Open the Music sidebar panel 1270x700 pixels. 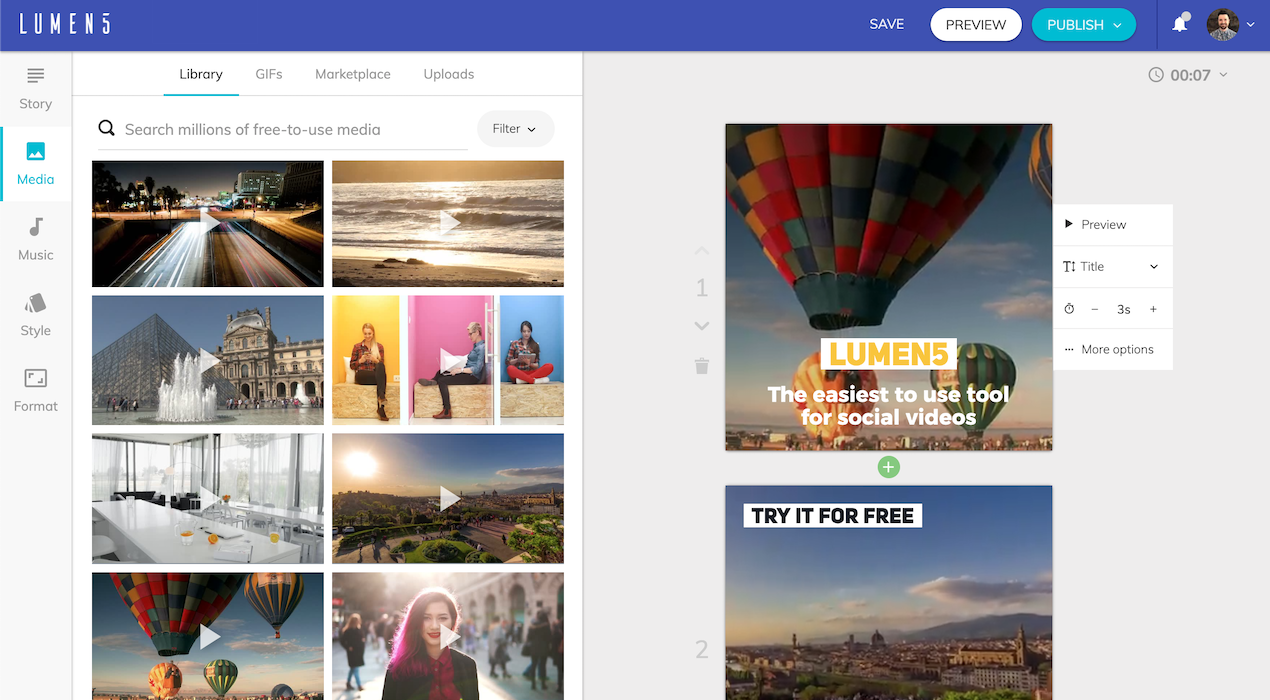coord(35,240)
